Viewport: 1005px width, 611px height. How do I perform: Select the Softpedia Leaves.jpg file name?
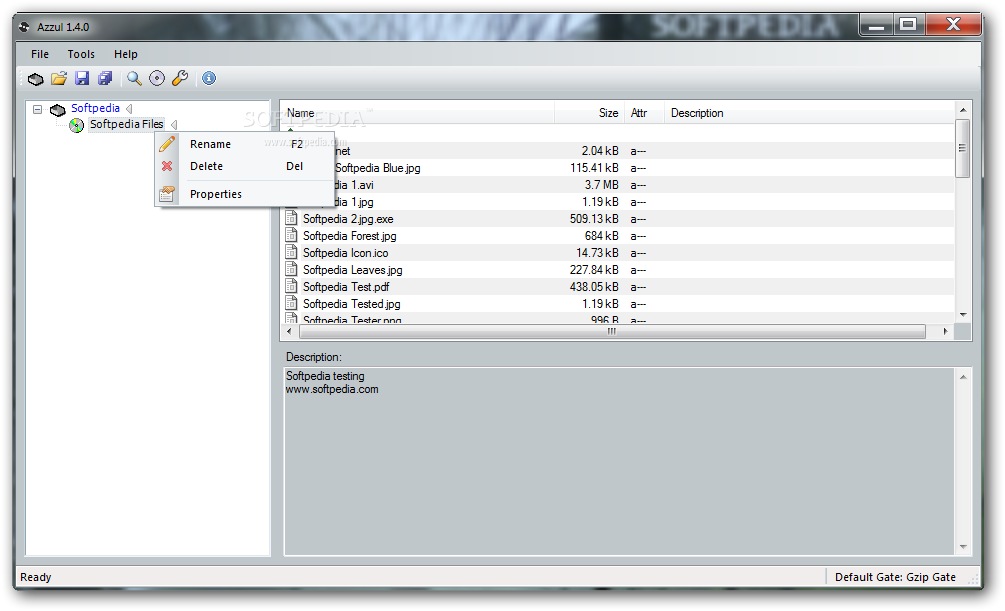coord(353,270)
